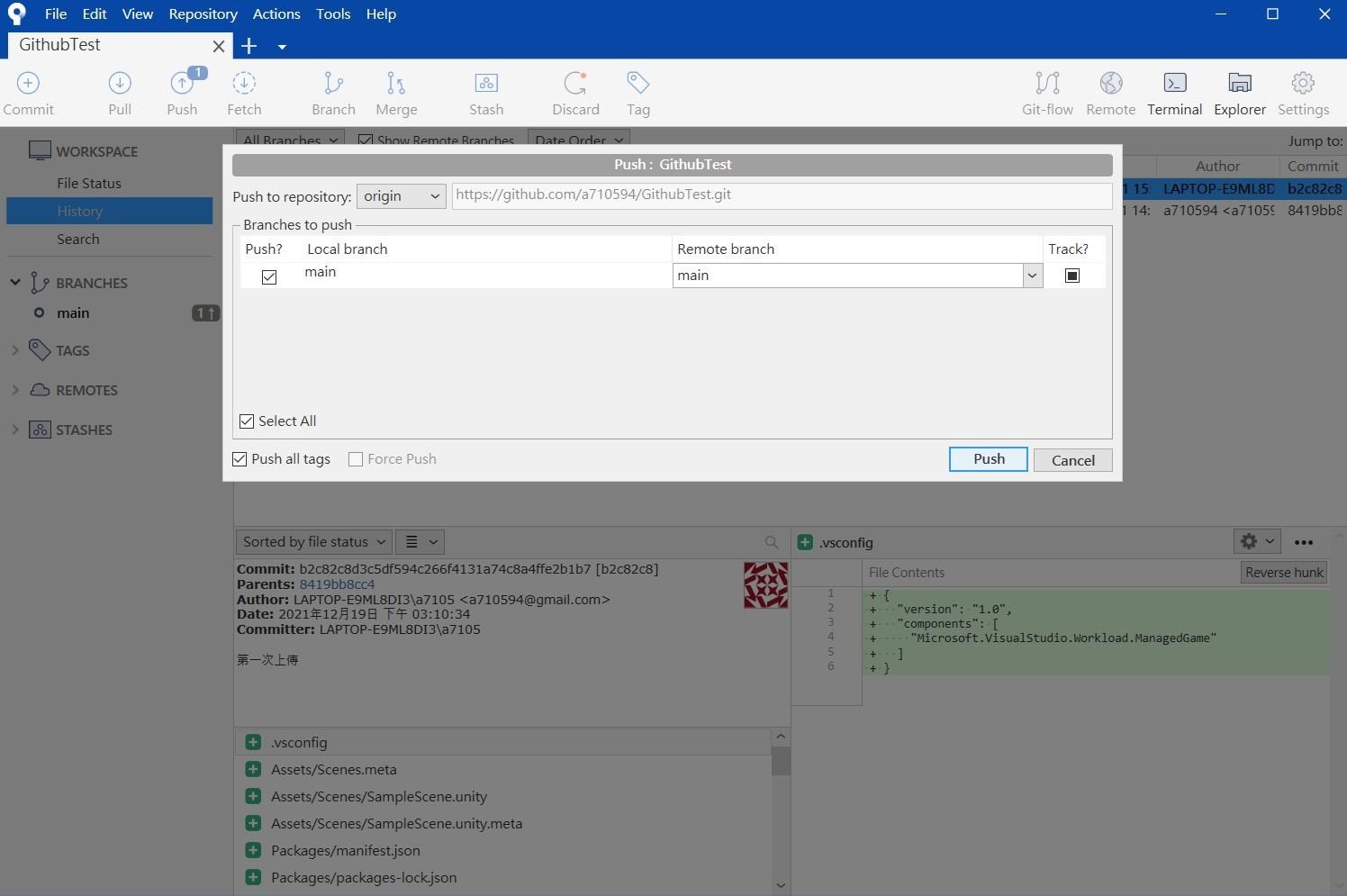Open parent commit 8419bb8cc4 link
The image size is (1347, 896).
[337, 584]
